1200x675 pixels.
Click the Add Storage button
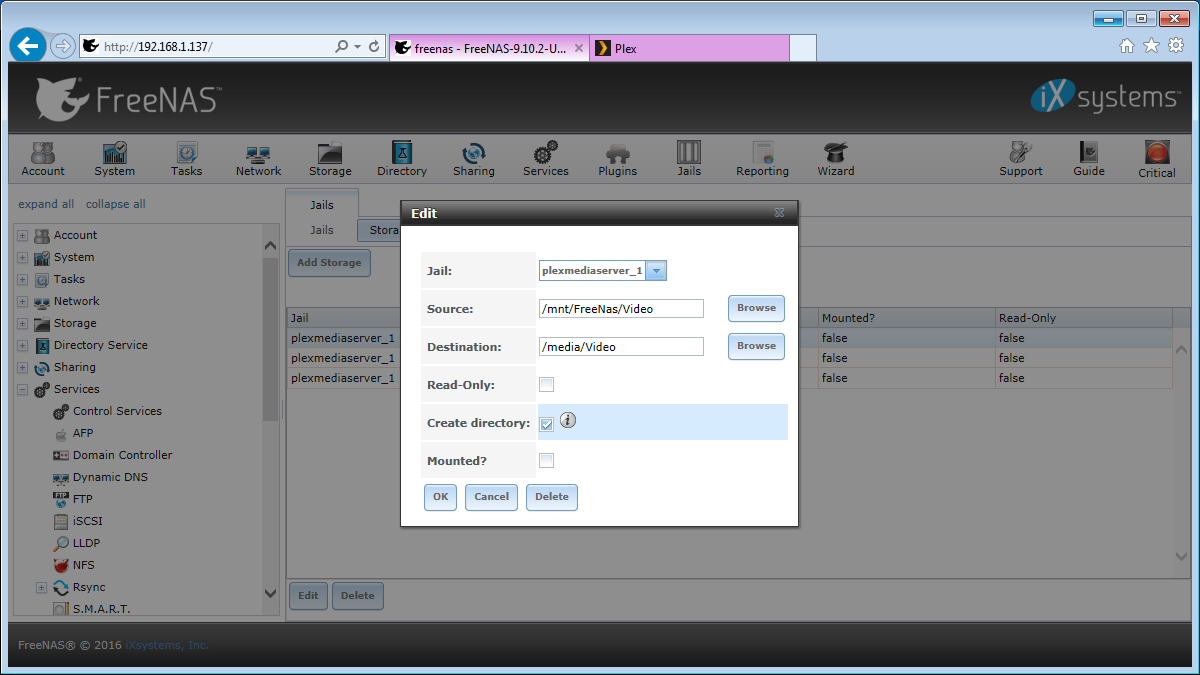pyautogui.click(x=329, y=263)
